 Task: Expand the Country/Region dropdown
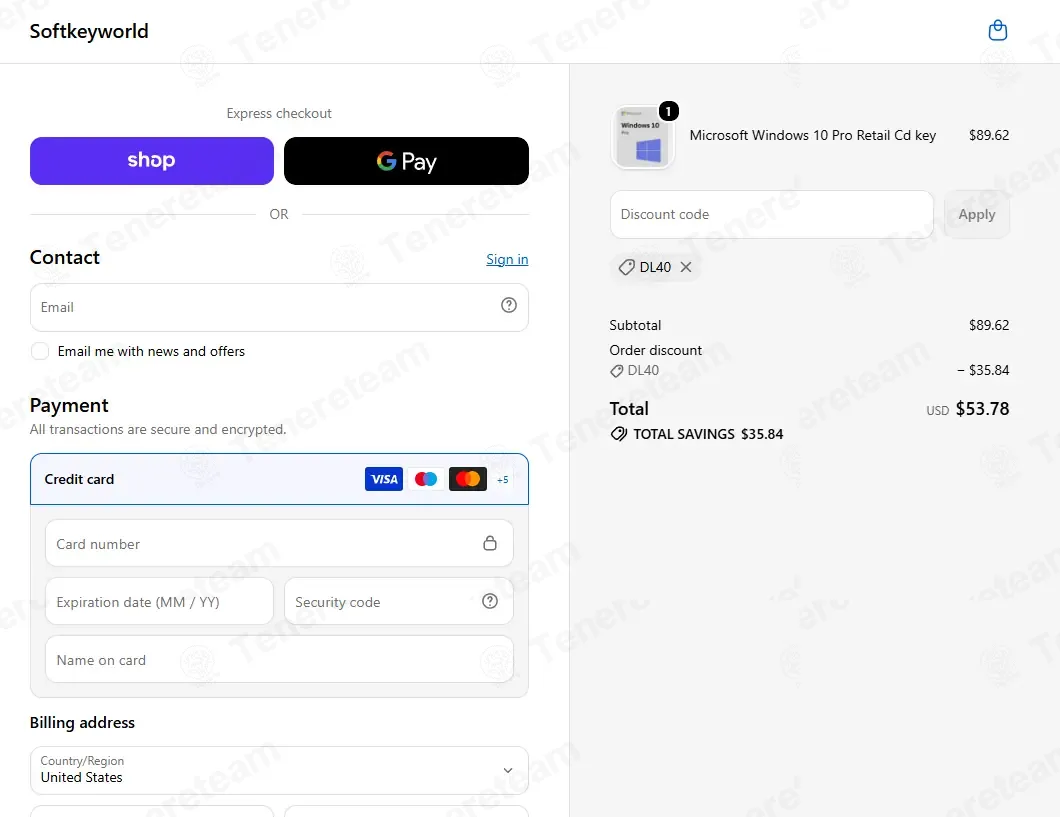point(279,770)
